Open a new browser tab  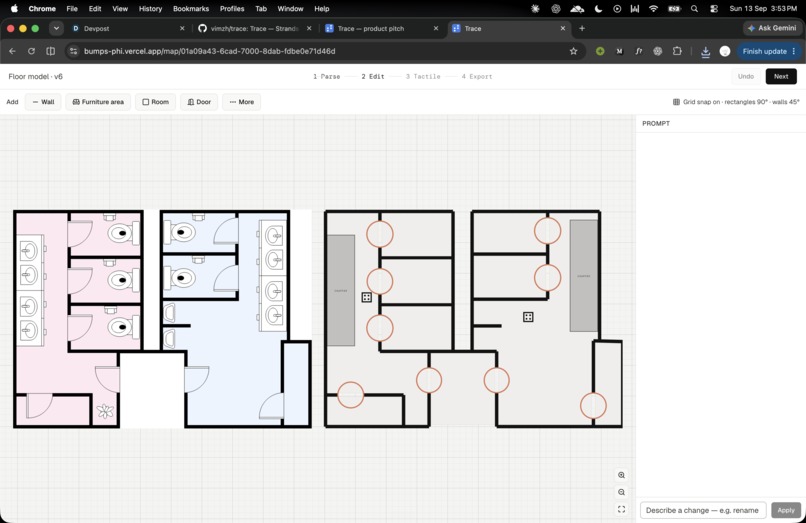[x=582, y=28]
